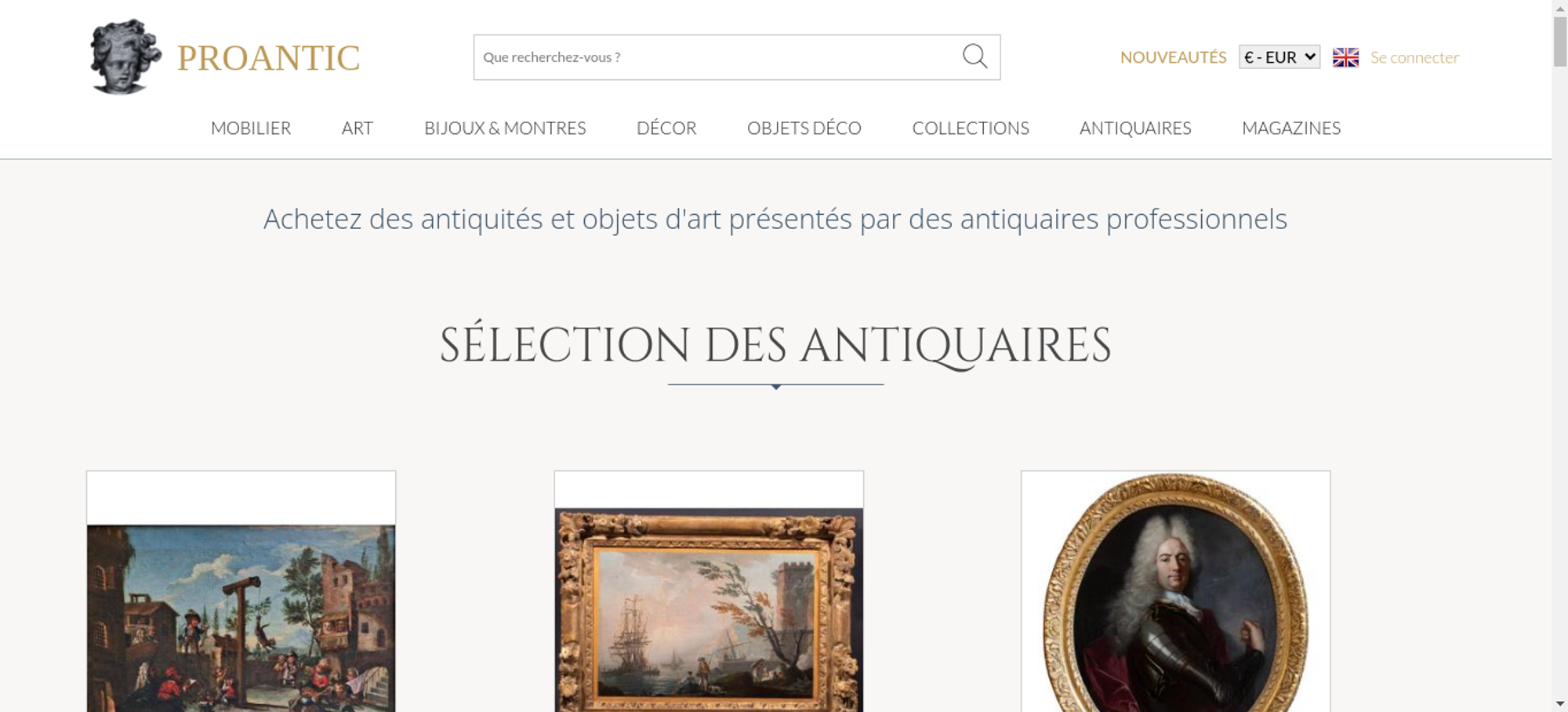The height and width of the screenshot is (712, 1568).
Task: Open the village scene painting thumbnail
Action: (x=241, y=618)
